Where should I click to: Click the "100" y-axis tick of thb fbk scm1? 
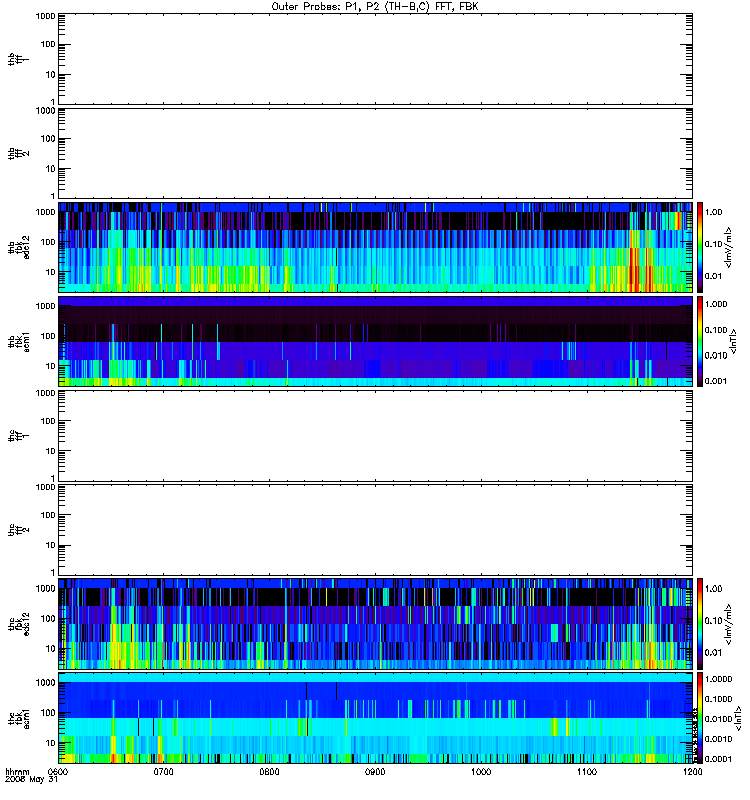point(48,336)
